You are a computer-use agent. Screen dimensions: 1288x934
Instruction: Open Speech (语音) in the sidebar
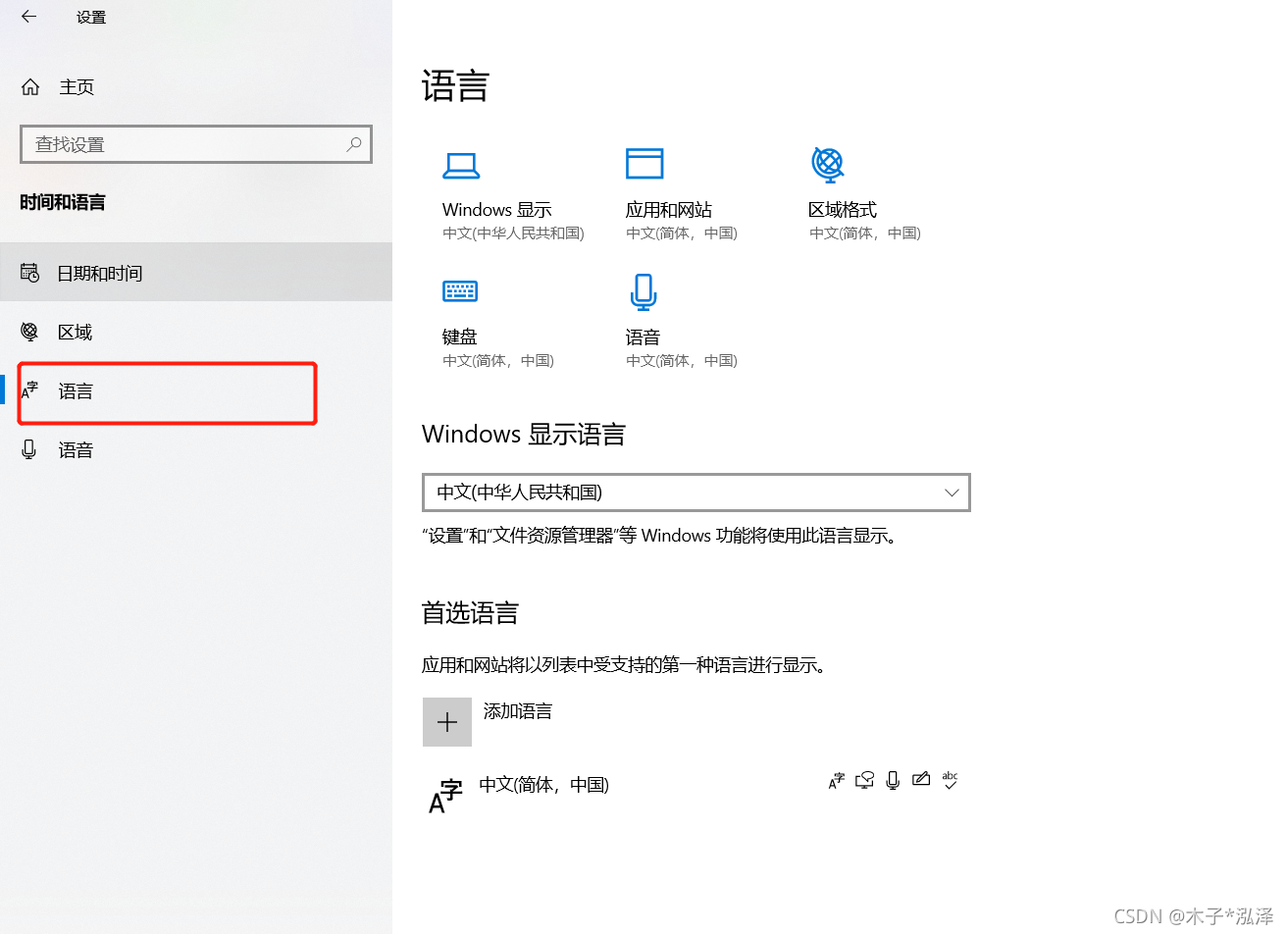coord(76,450)
